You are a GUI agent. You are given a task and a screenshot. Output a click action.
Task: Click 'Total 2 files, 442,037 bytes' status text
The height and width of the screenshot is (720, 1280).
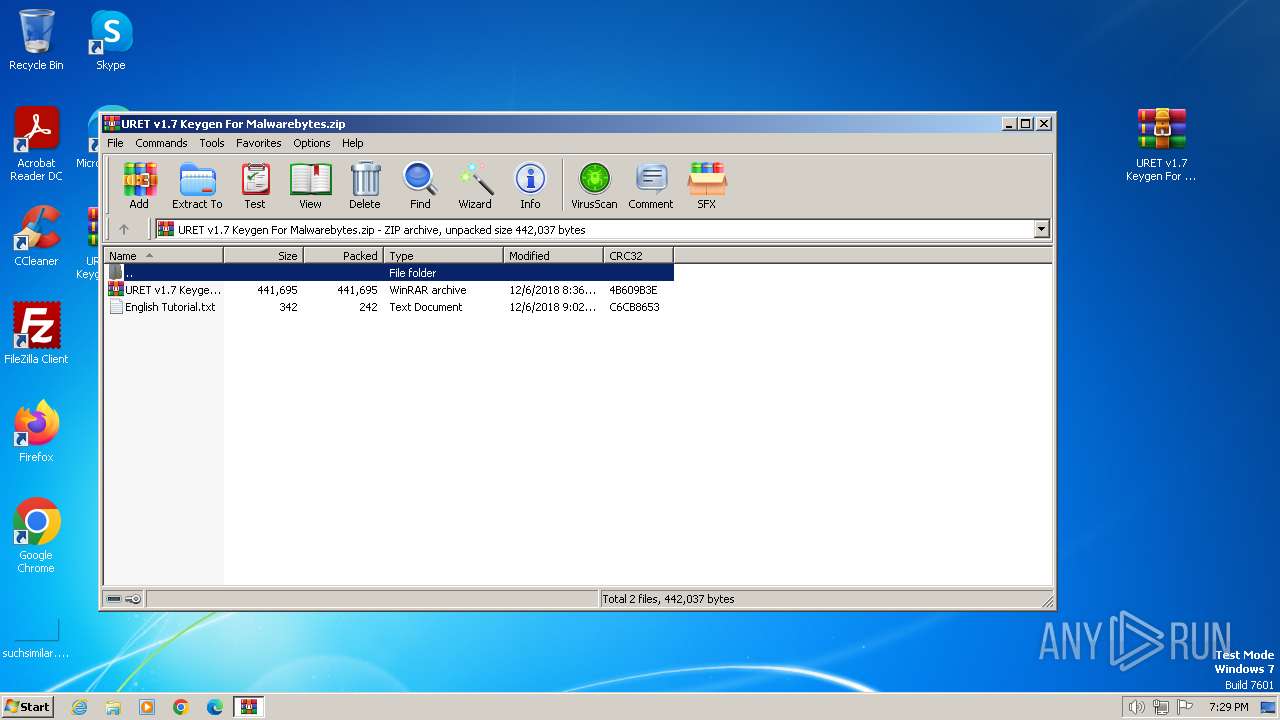668,599
